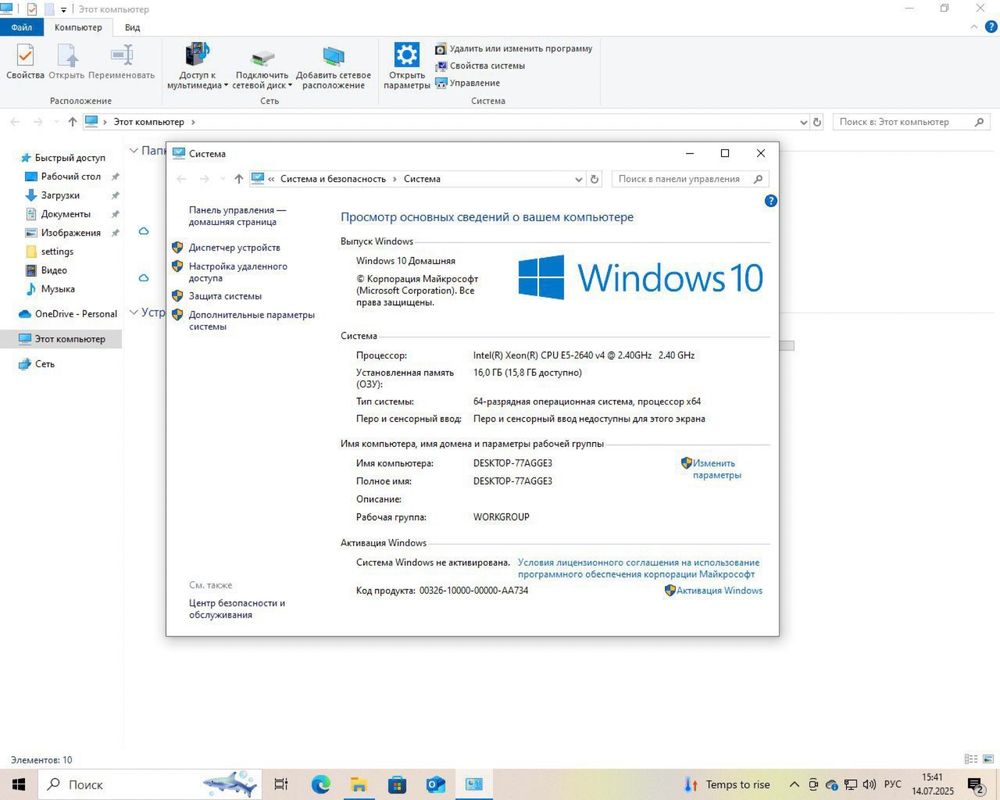Collapse the Explorer ribbon with the chevron

click(x=974, y=27)
